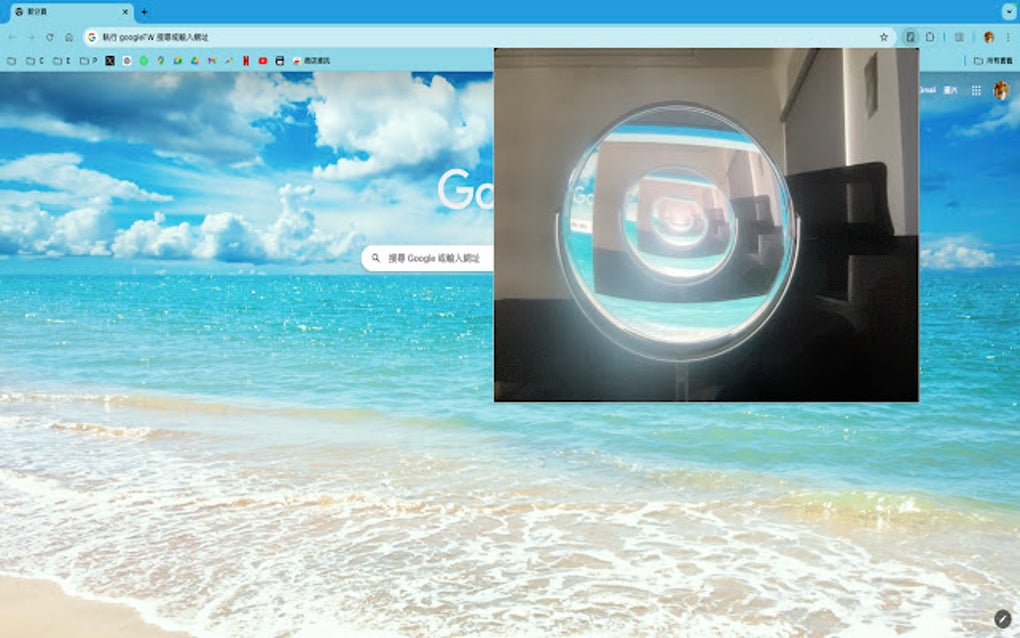Go back to the previous page
1020x638 pixels.
pos(12,38)
